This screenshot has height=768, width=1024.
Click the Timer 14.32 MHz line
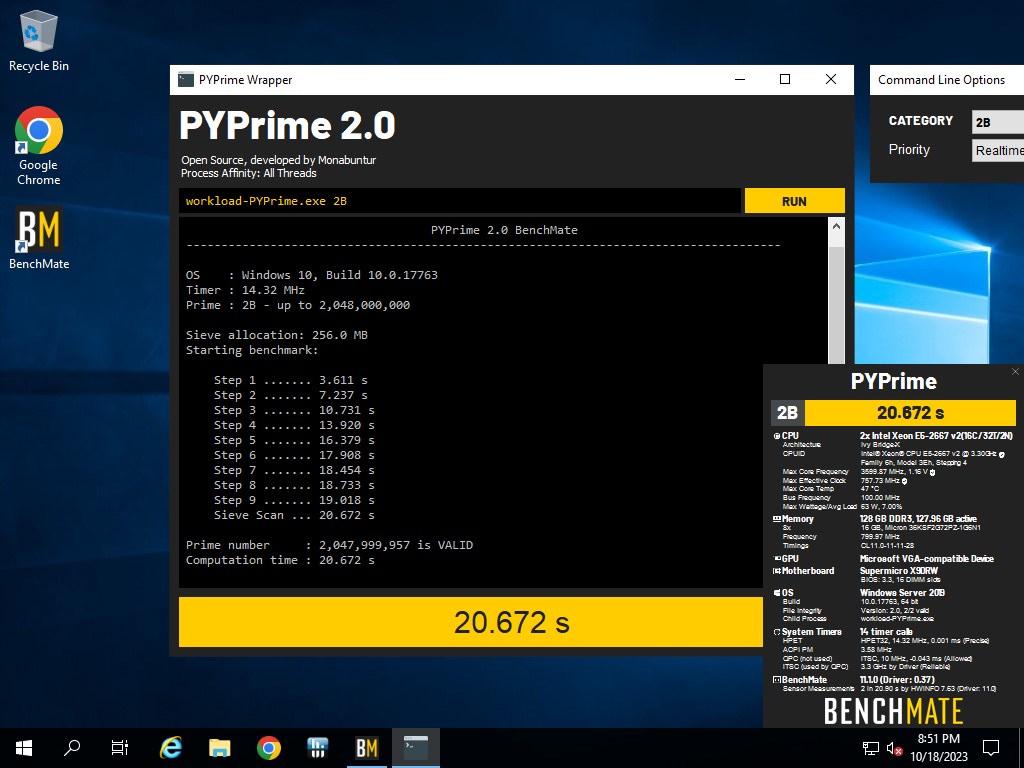point(245,290)
